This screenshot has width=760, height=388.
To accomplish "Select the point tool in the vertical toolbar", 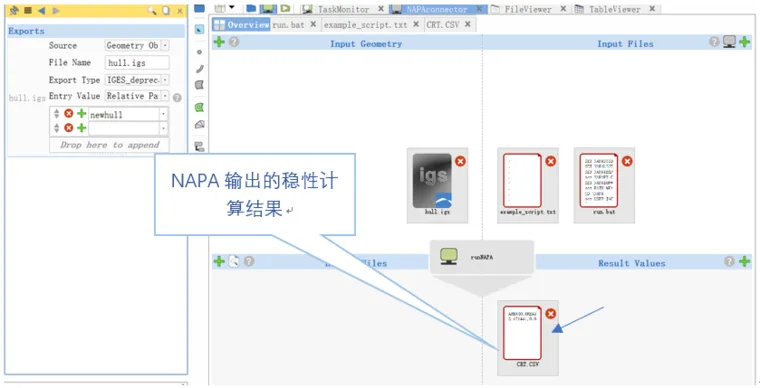I will [x=199, y=52].
